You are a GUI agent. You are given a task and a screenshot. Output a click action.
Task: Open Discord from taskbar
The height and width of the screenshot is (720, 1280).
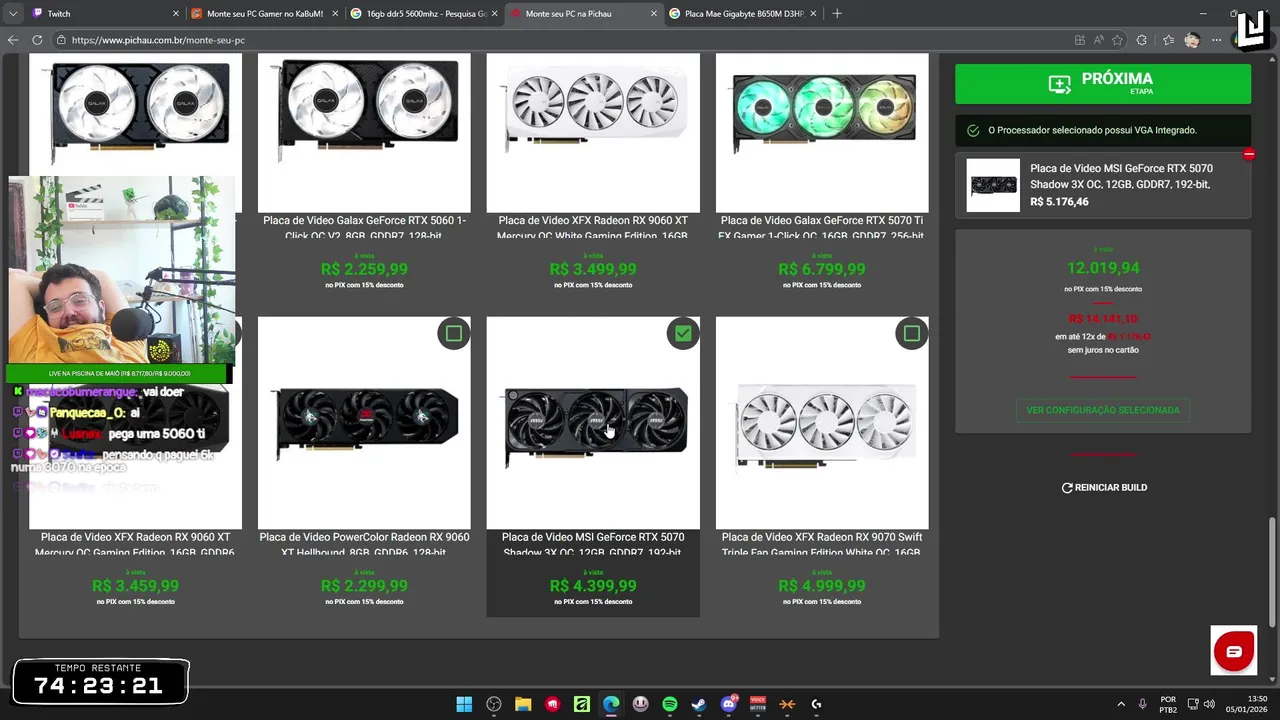(x=729, y=704)
